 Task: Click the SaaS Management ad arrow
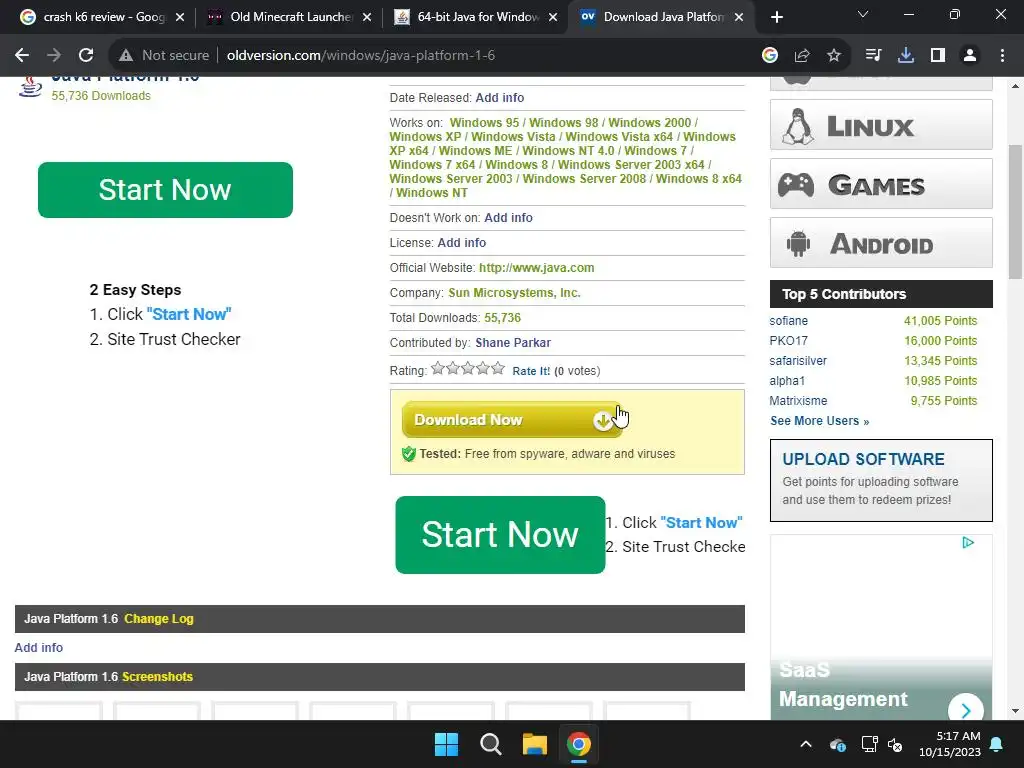pos(966,709)
